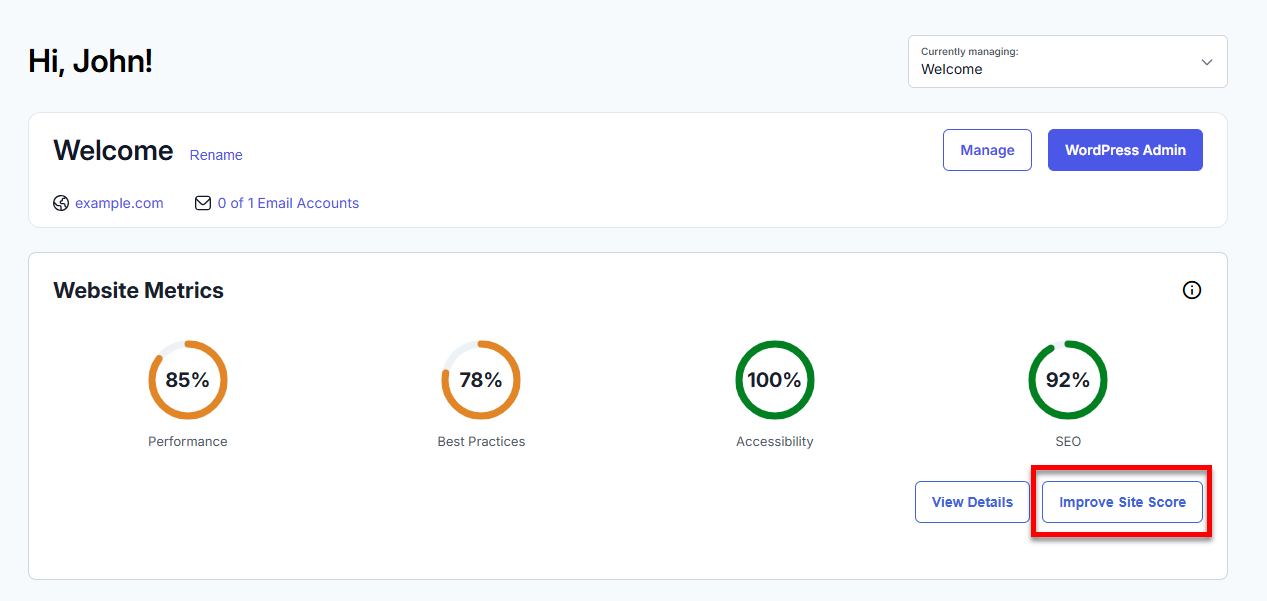Click the Website Metrics info icon
The image size is (1267, 601).
coord(1192,290)
